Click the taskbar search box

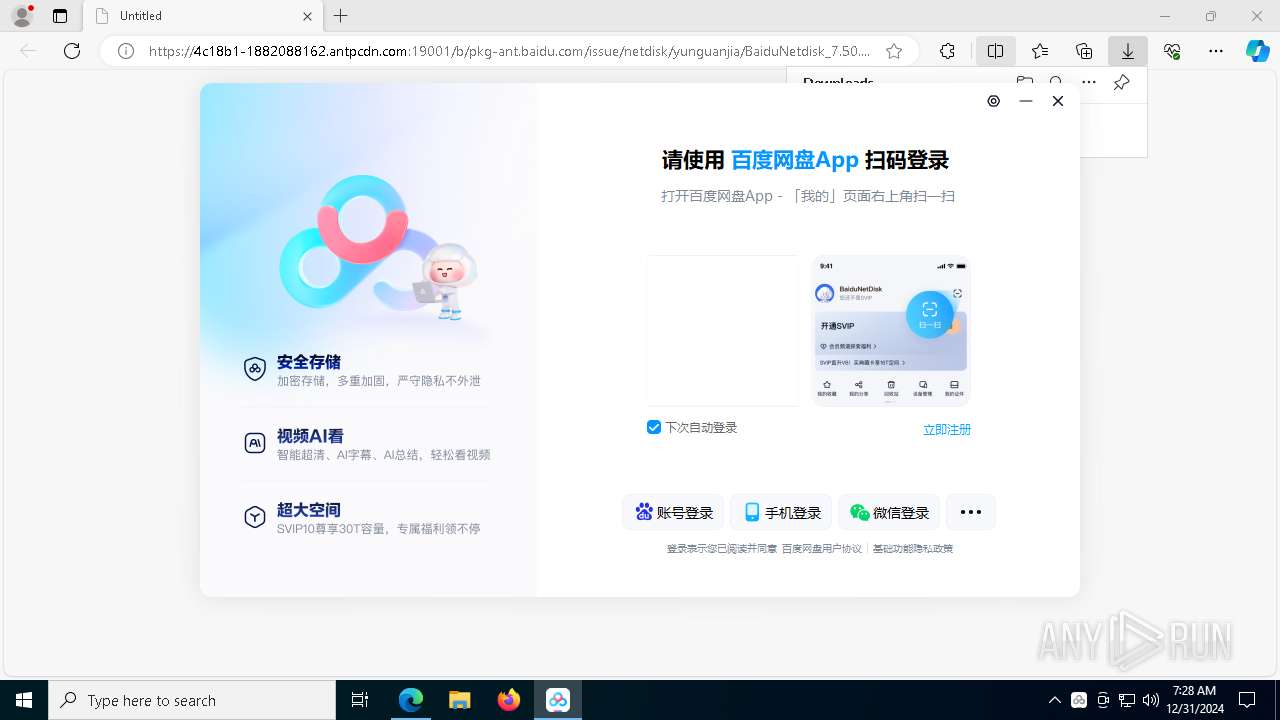tap(192, 700)
